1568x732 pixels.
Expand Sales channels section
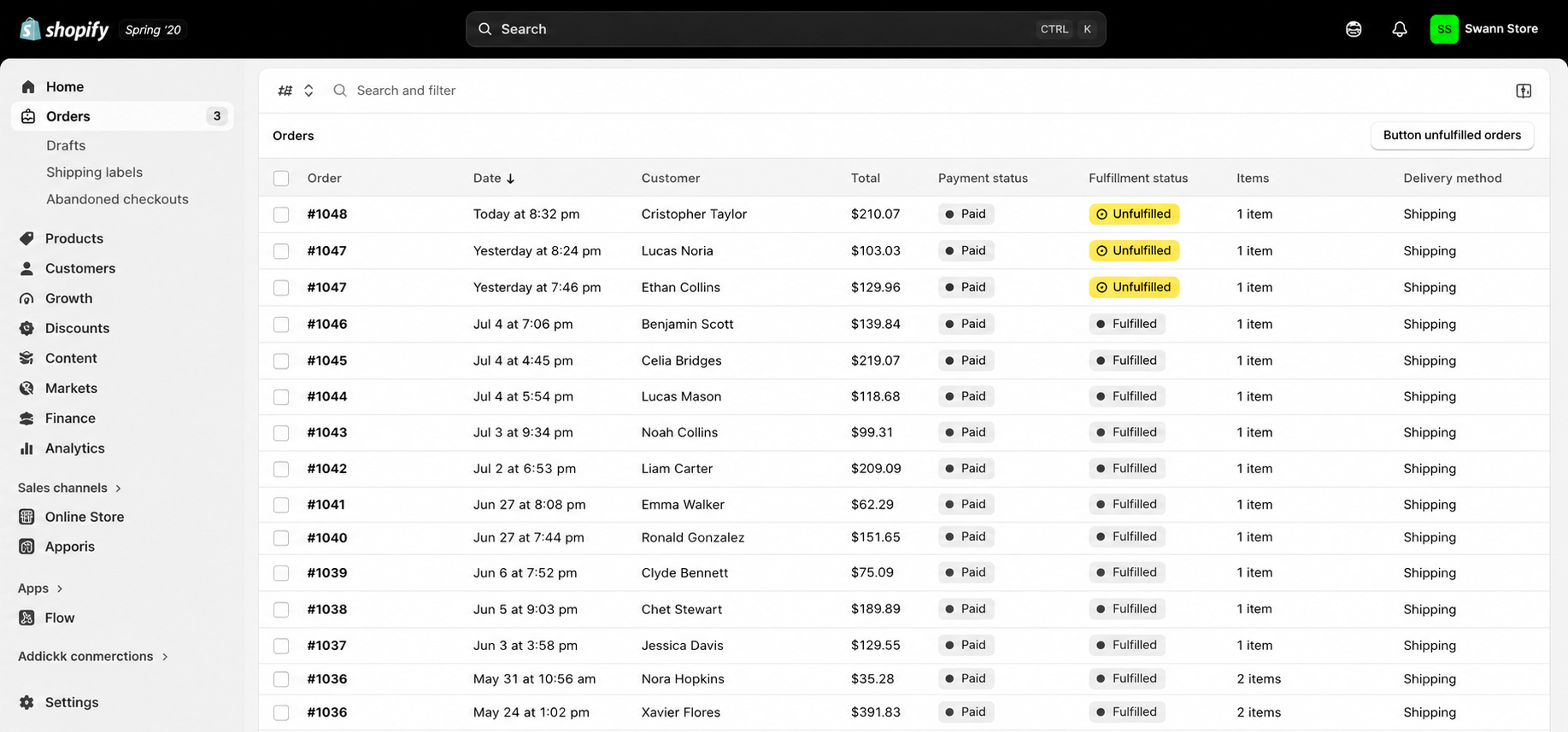[x=70, y=488]
